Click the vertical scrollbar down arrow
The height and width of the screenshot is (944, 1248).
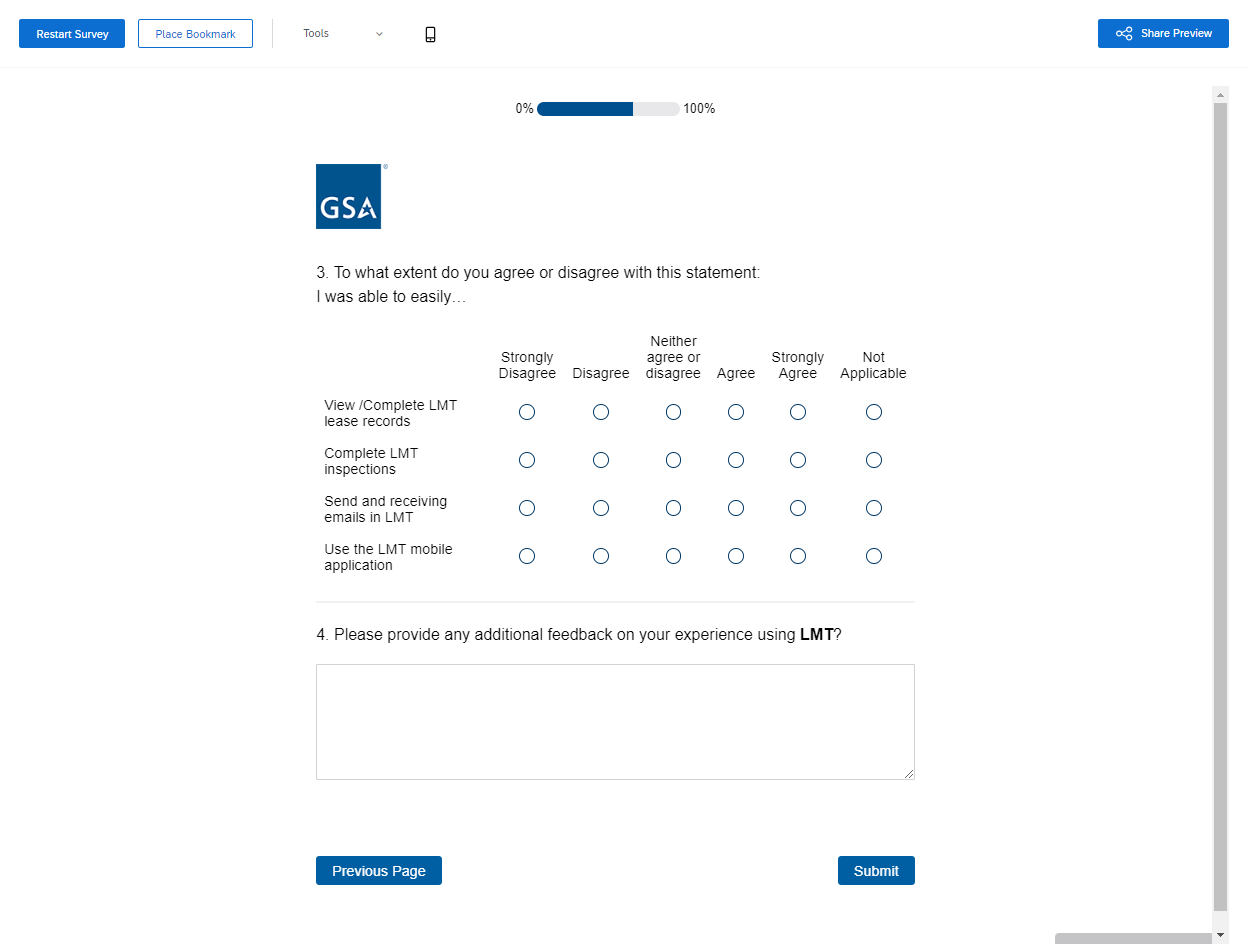(1220, 934)
